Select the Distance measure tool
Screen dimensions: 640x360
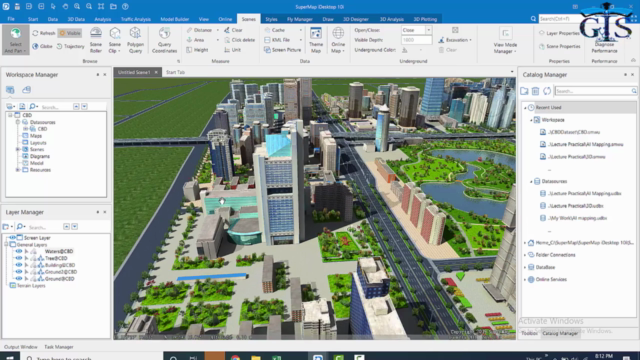coord(199,30)
